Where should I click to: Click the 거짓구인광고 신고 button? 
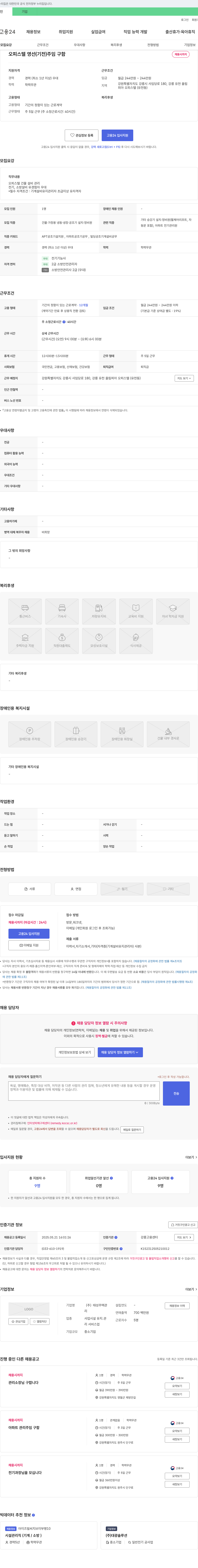pos(183,1225)
